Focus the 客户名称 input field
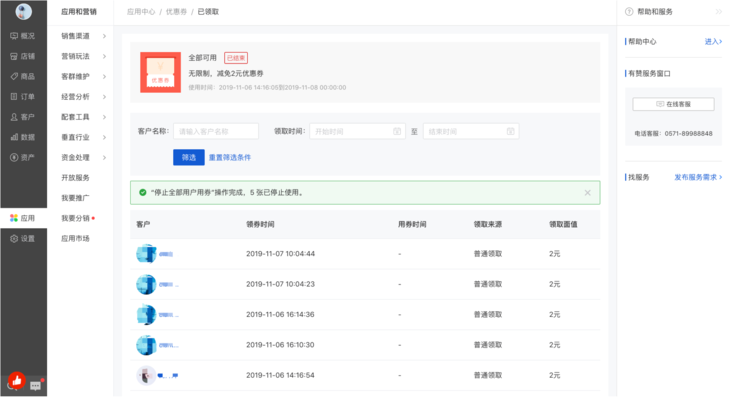Viewport: 730px width, 400px height. (x=215, y=131)
